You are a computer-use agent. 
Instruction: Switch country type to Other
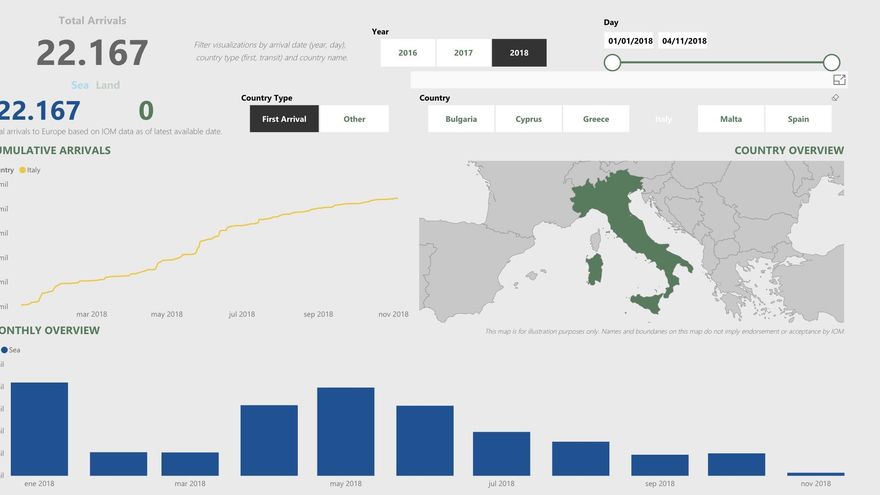click(355, 119)
